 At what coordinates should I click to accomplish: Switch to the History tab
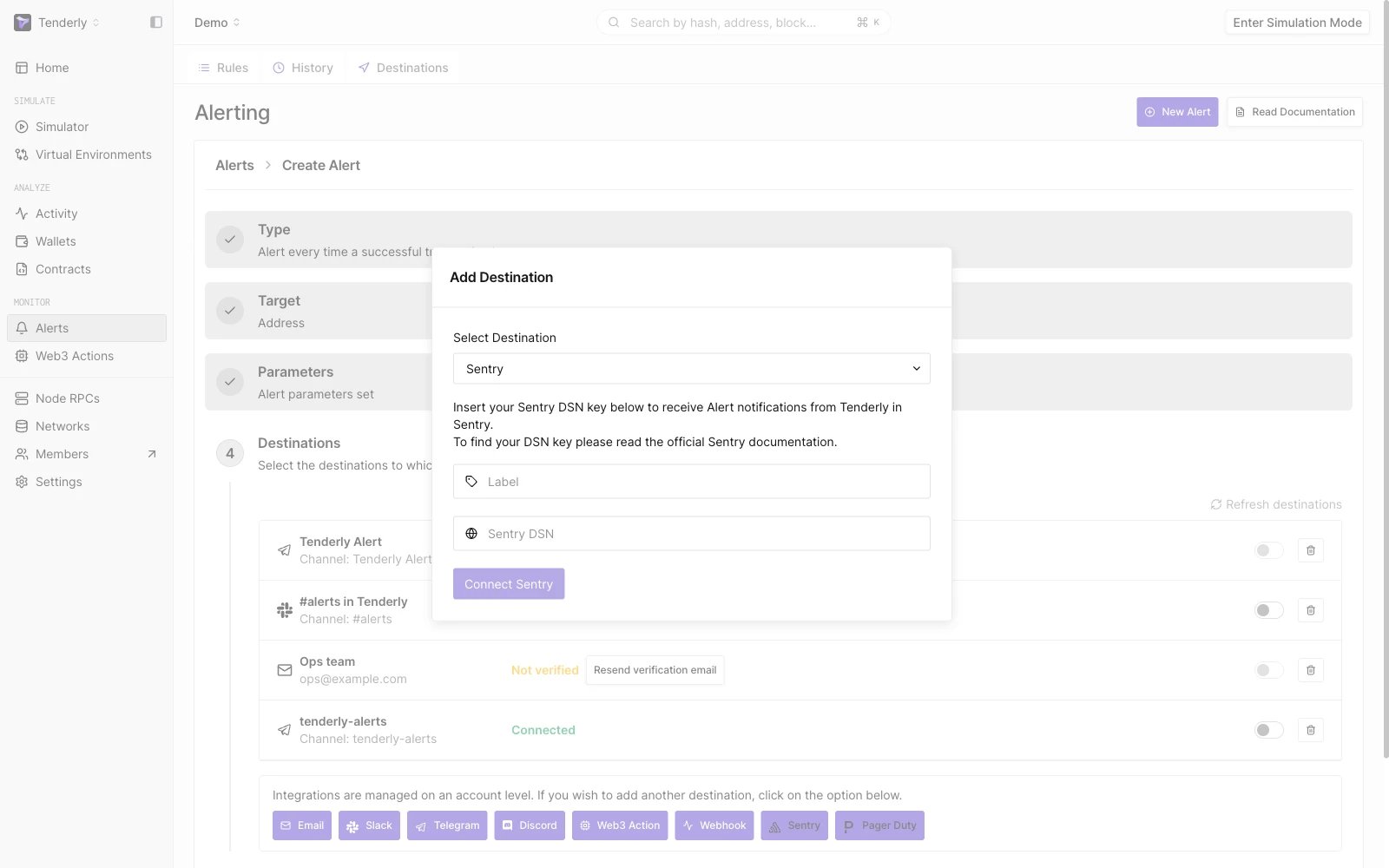pos(303,68)
